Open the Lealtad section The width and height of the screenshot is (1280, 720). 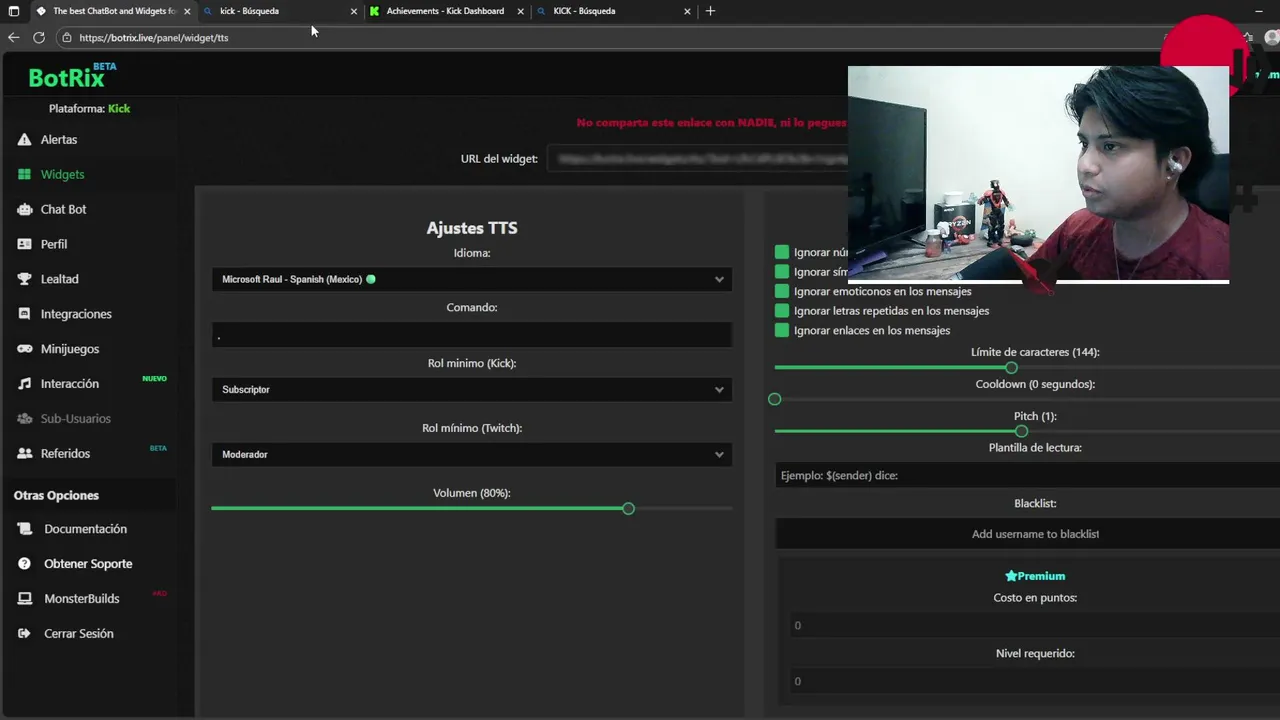(x=59, y=279)
